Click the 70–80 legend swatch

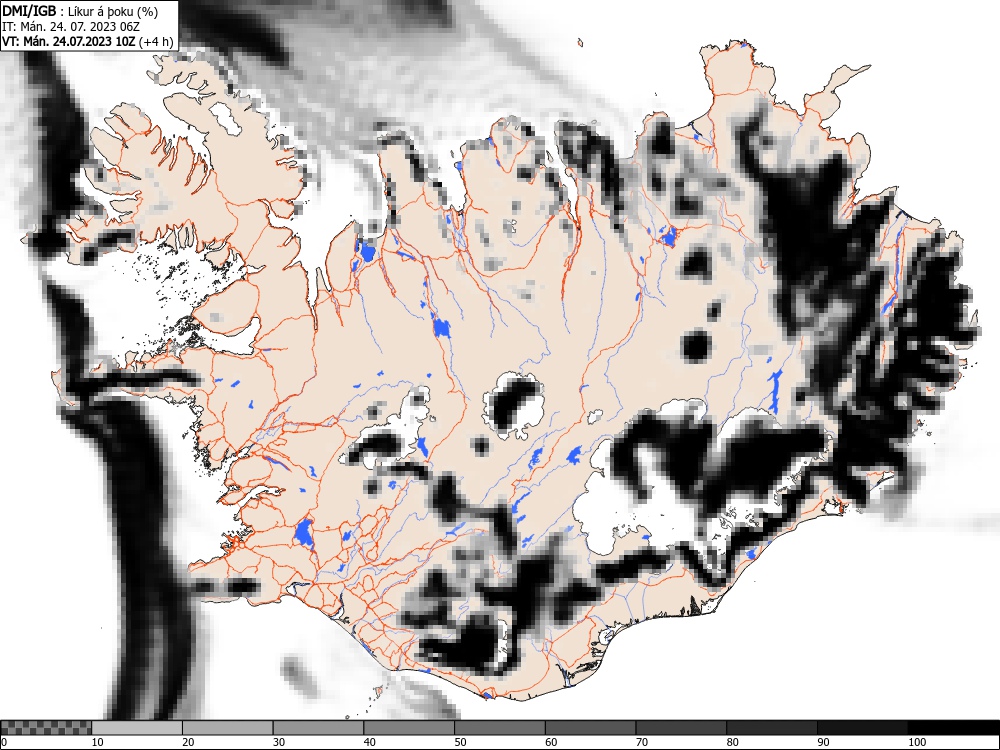[x=681, y=728]
